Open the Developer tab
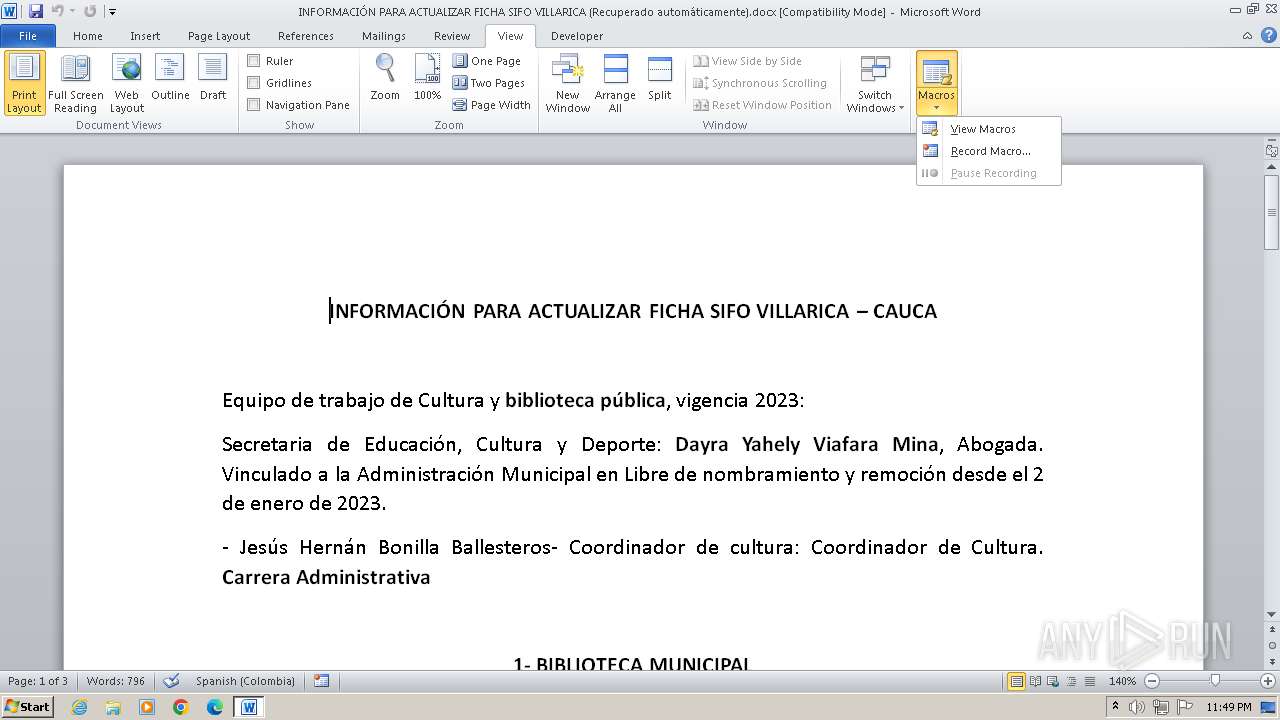This screenshot has width=1280, height=720. [577, 36]
